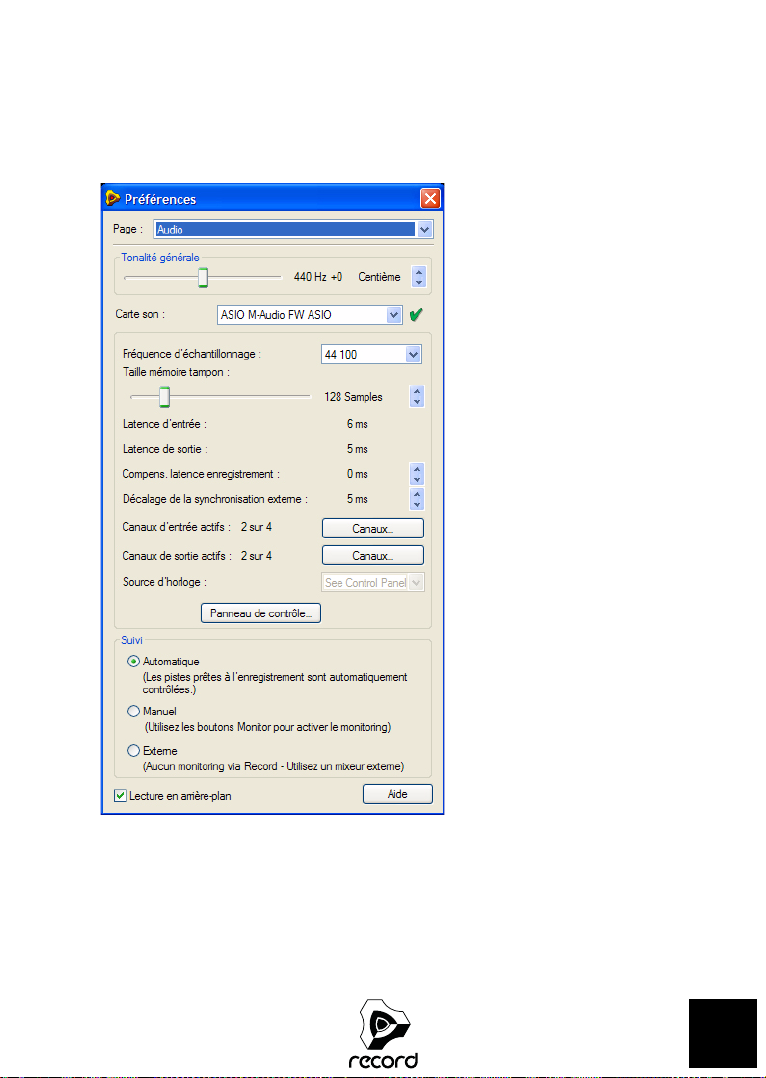
Task: Toggle the Lecture en arrière-plan checkbox
Action: pyautogui.click(x=120, y=796)
